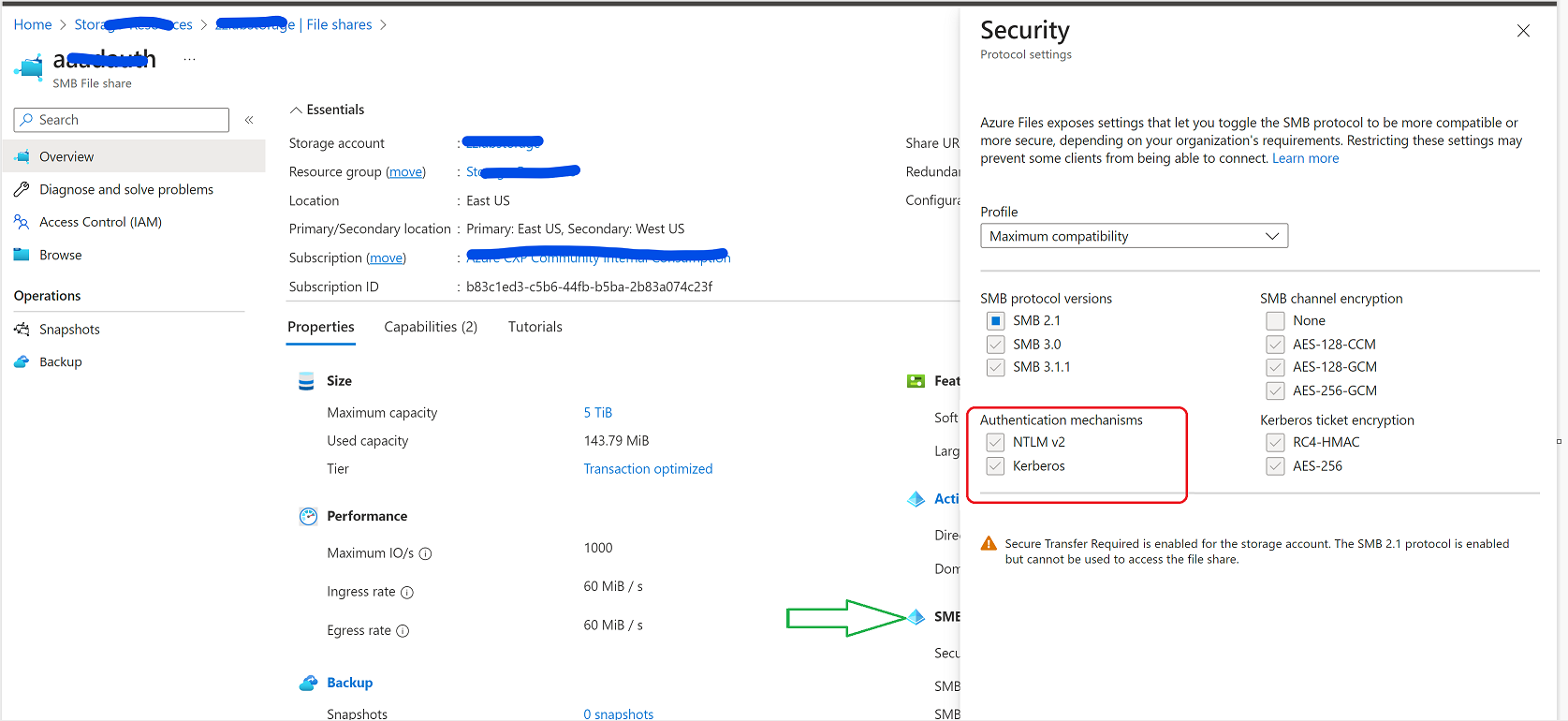
Task: Go to the File shares breadcrumb
Action: [x=339, y=24]
